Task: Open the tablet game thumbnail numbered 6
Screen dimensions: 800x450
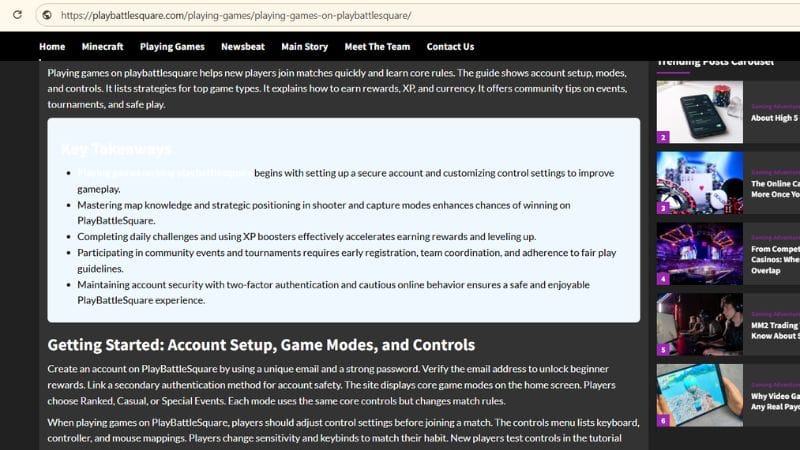Action: [x=699, y=395]
